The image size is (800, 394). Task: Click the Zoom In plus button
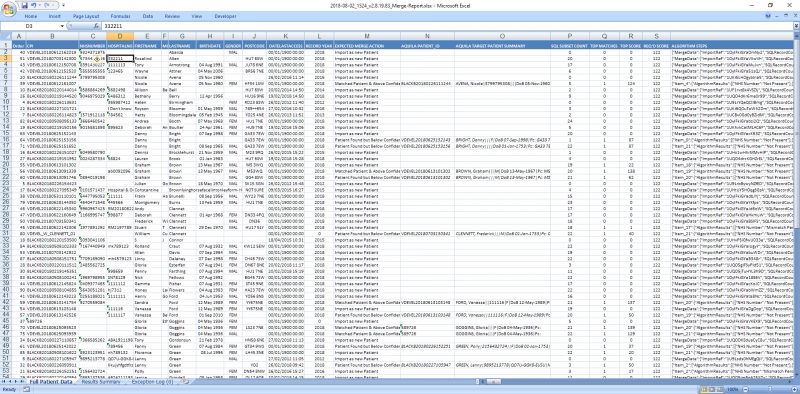794,389
